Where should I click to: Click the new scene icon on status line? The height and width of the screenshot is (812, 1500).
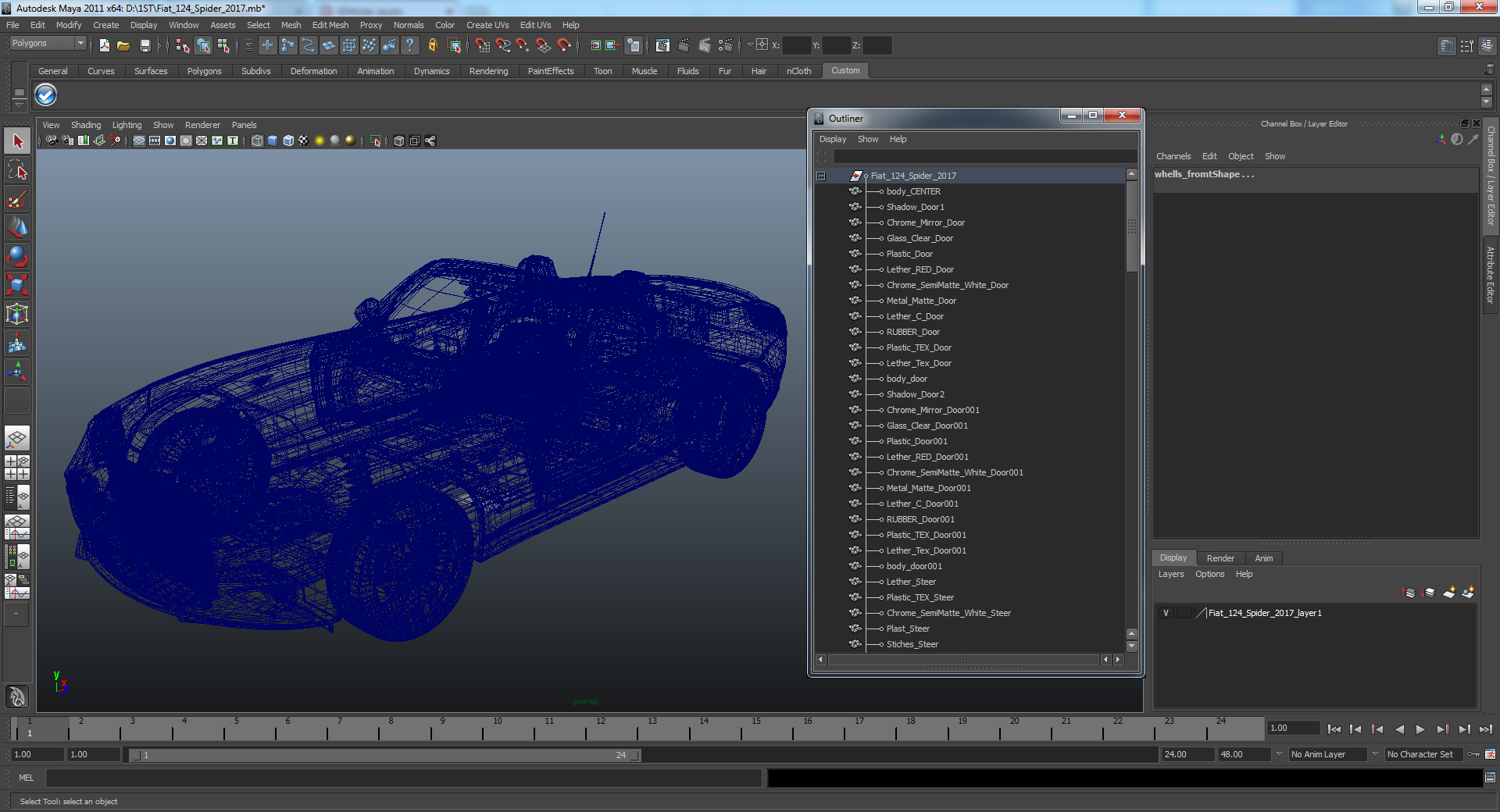[x=104, y=45]
